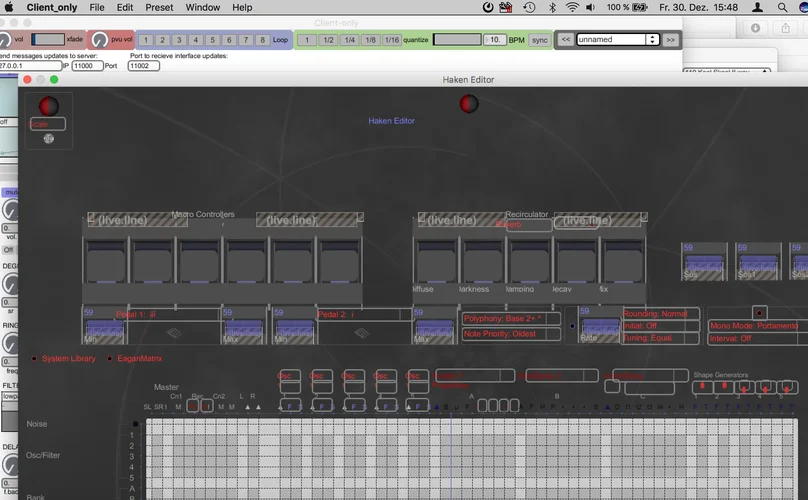Click the next preset >> button

point(671,40)
